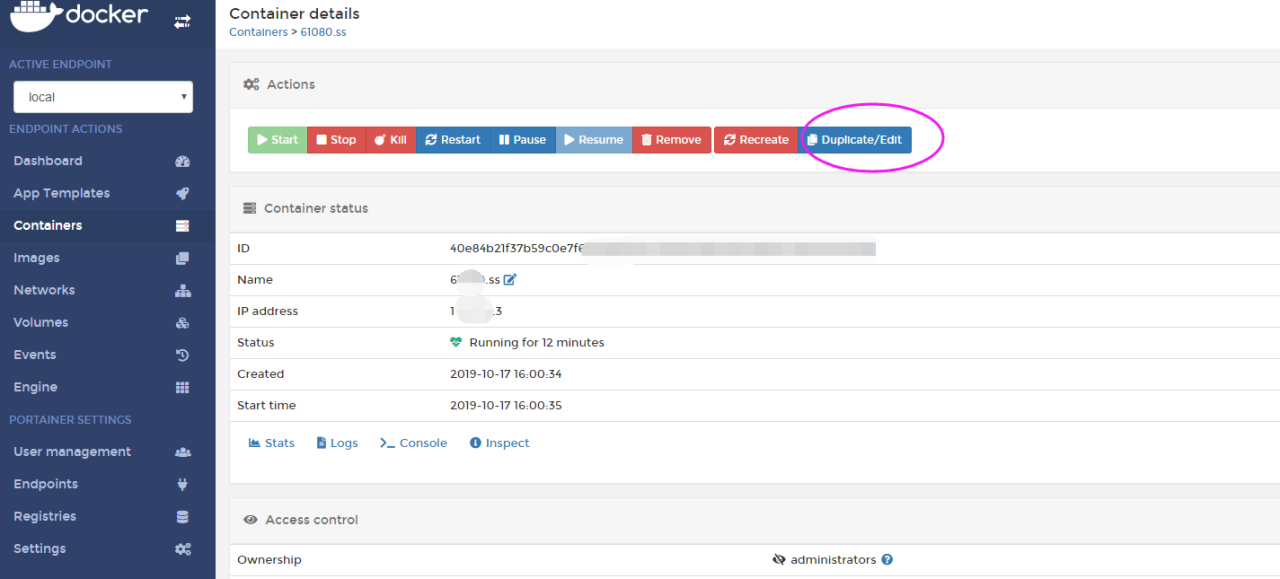Open the container Console link
The height and width of the screenshot is (579, 1280).
click(x=414, y=443)
